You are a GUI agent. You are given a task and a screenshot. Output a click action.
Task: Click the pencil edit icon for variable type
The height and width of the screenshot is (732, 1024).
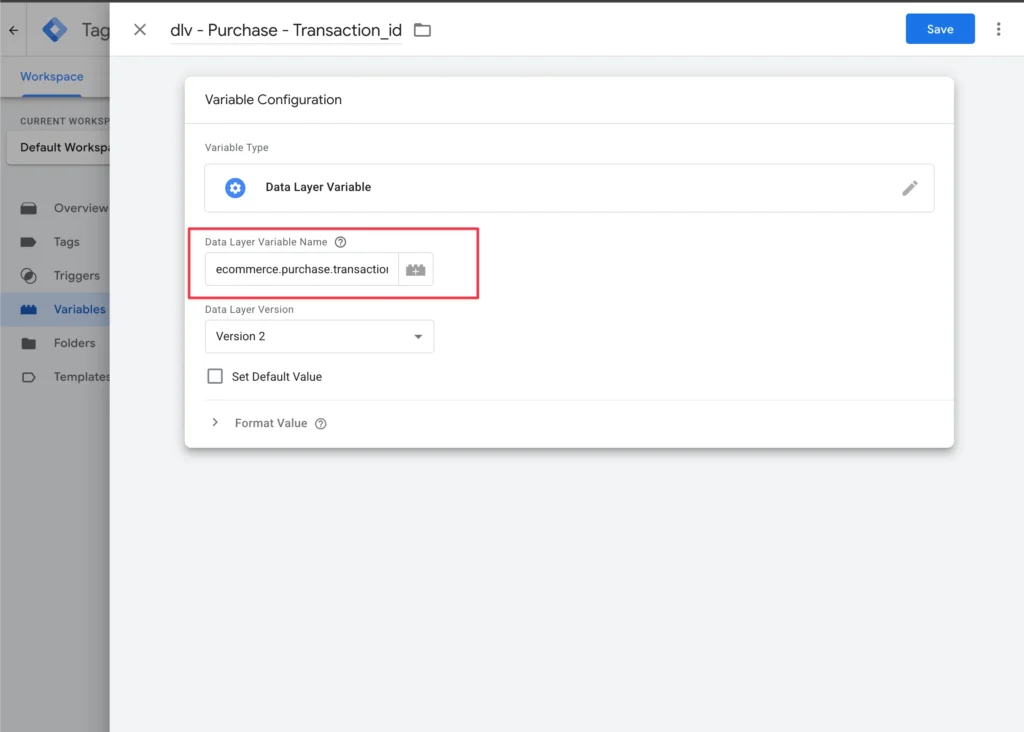pos(909,188)
